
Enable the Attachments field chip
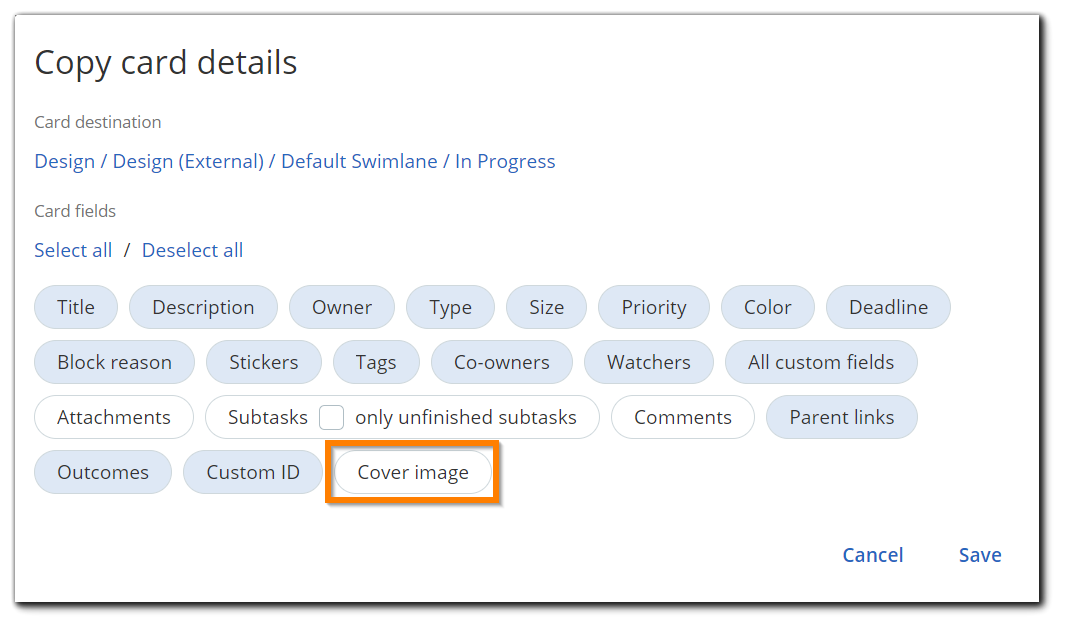pos(114,417)
